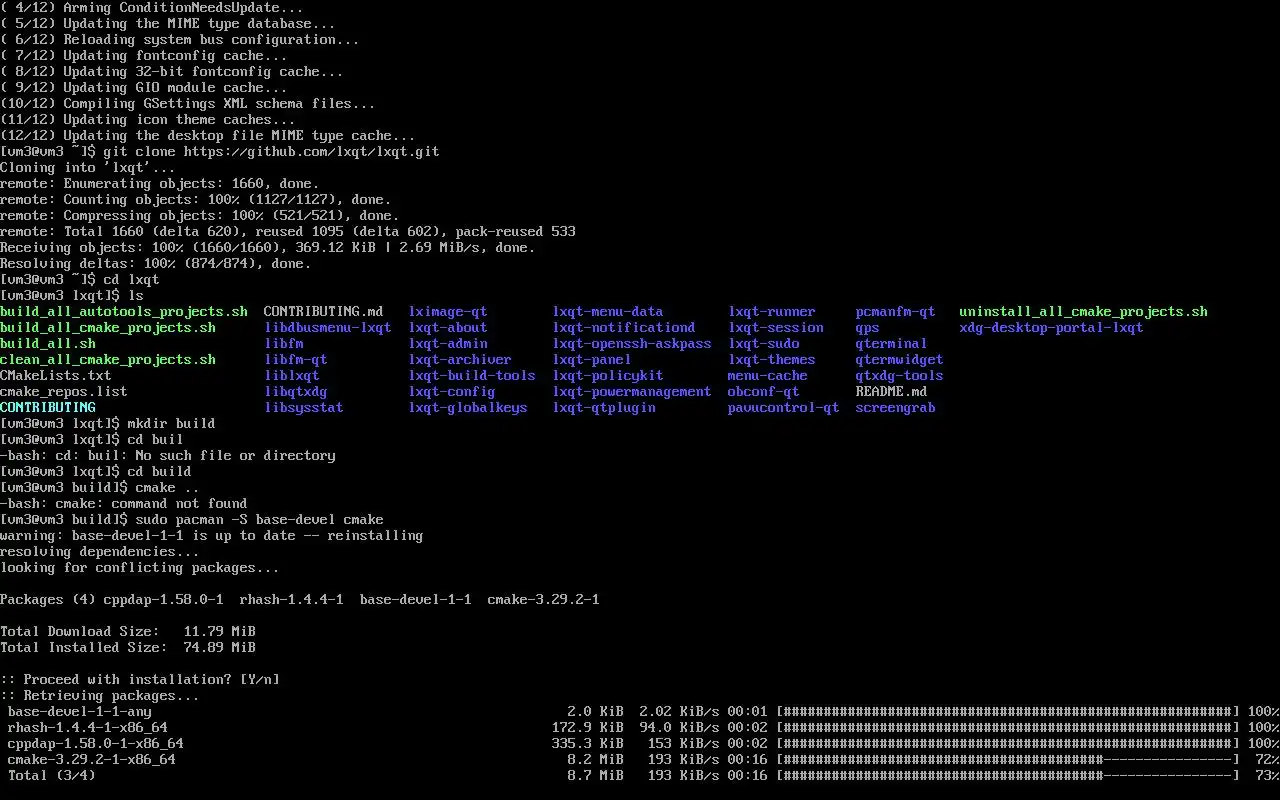The height and width of the screenshot is (800, 1280).
Task: Click the 'looking for conflicting packages' line
Action: tap(140, 568)
